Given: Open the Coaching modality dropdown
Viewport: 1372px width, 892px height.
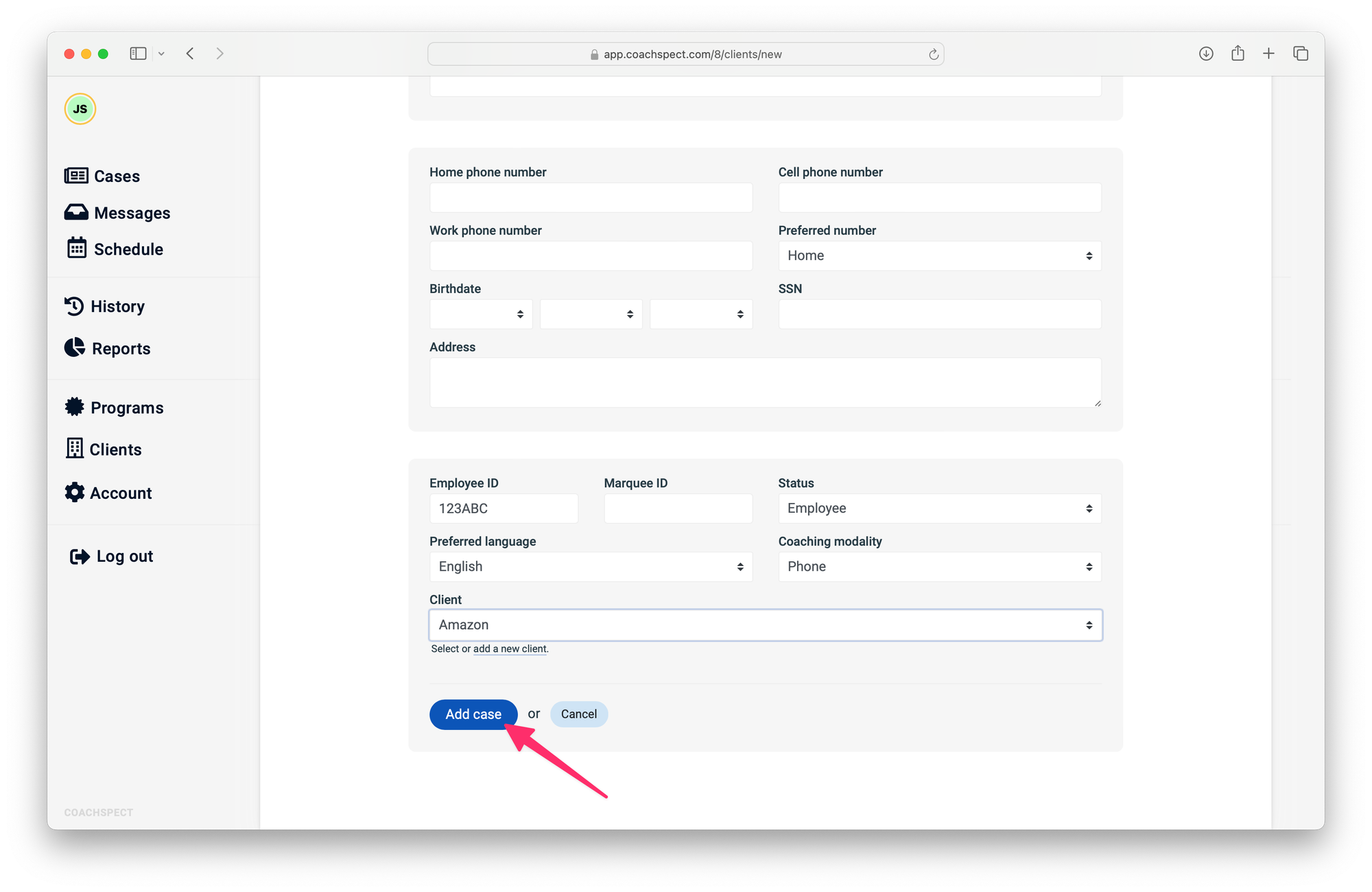Looking at the screenshot, I should (x=939, y=567).
